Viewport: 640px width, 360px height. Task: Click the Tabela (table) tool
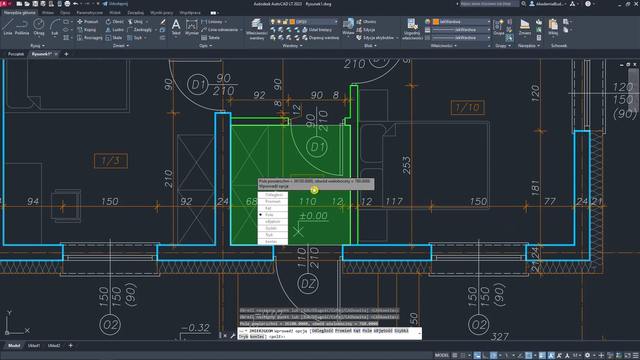[211, 38]
